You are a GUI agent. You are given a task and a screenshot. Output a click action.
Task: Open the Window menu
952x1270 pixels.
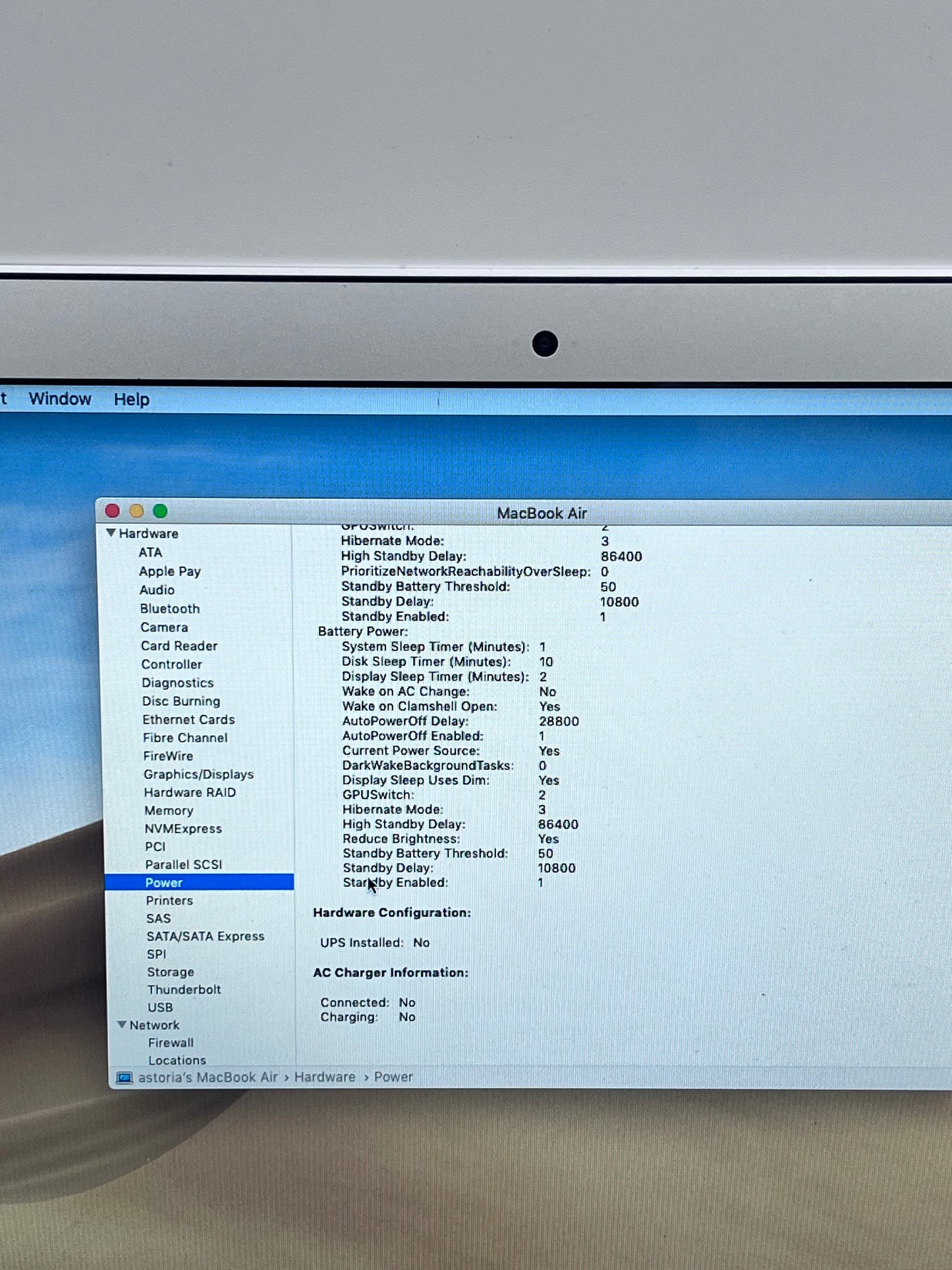click(60, 399)
